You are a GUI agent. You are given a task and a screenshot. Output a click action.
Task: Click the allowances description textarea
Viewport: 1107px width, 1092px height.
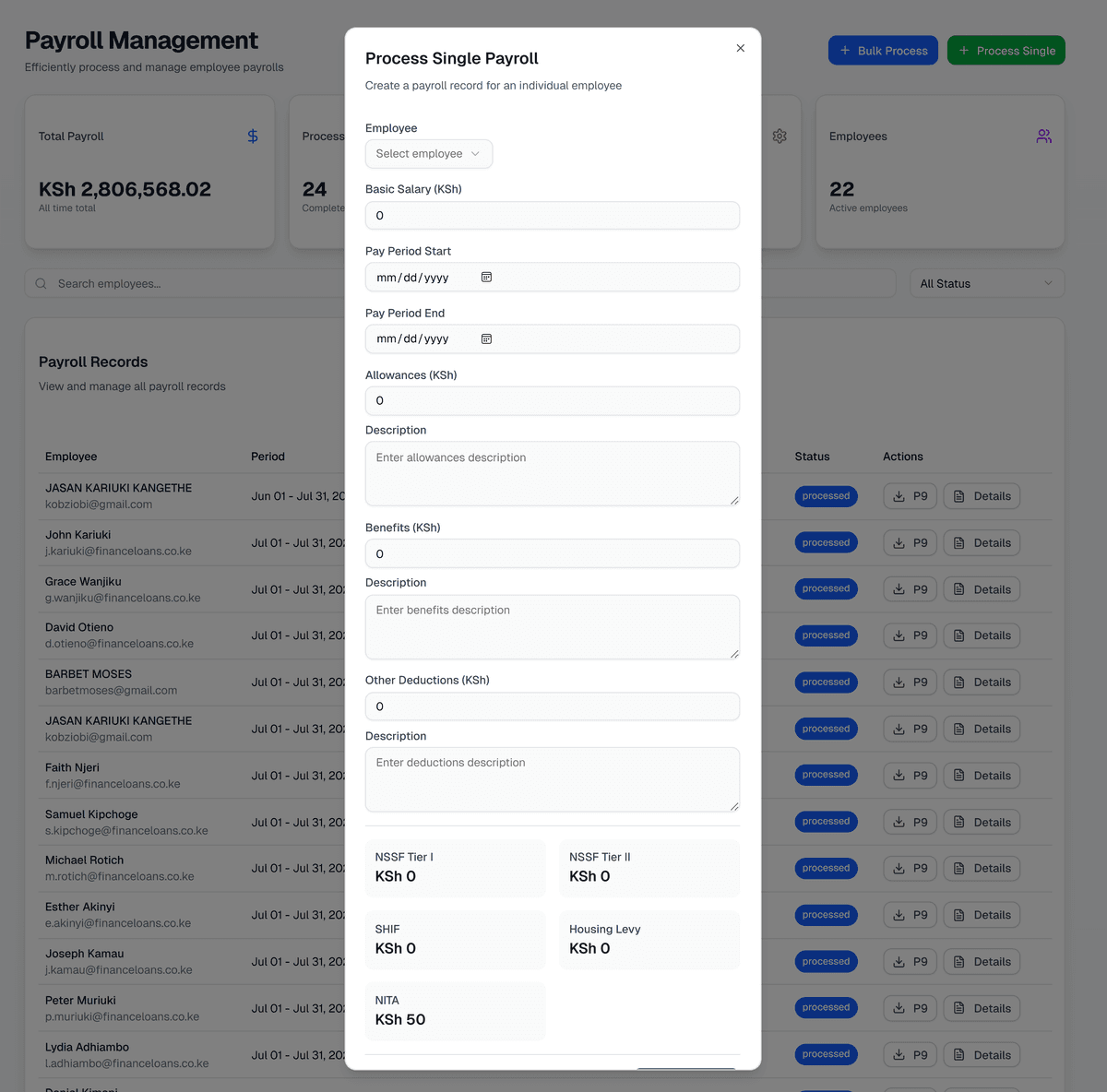pos(553,474)
